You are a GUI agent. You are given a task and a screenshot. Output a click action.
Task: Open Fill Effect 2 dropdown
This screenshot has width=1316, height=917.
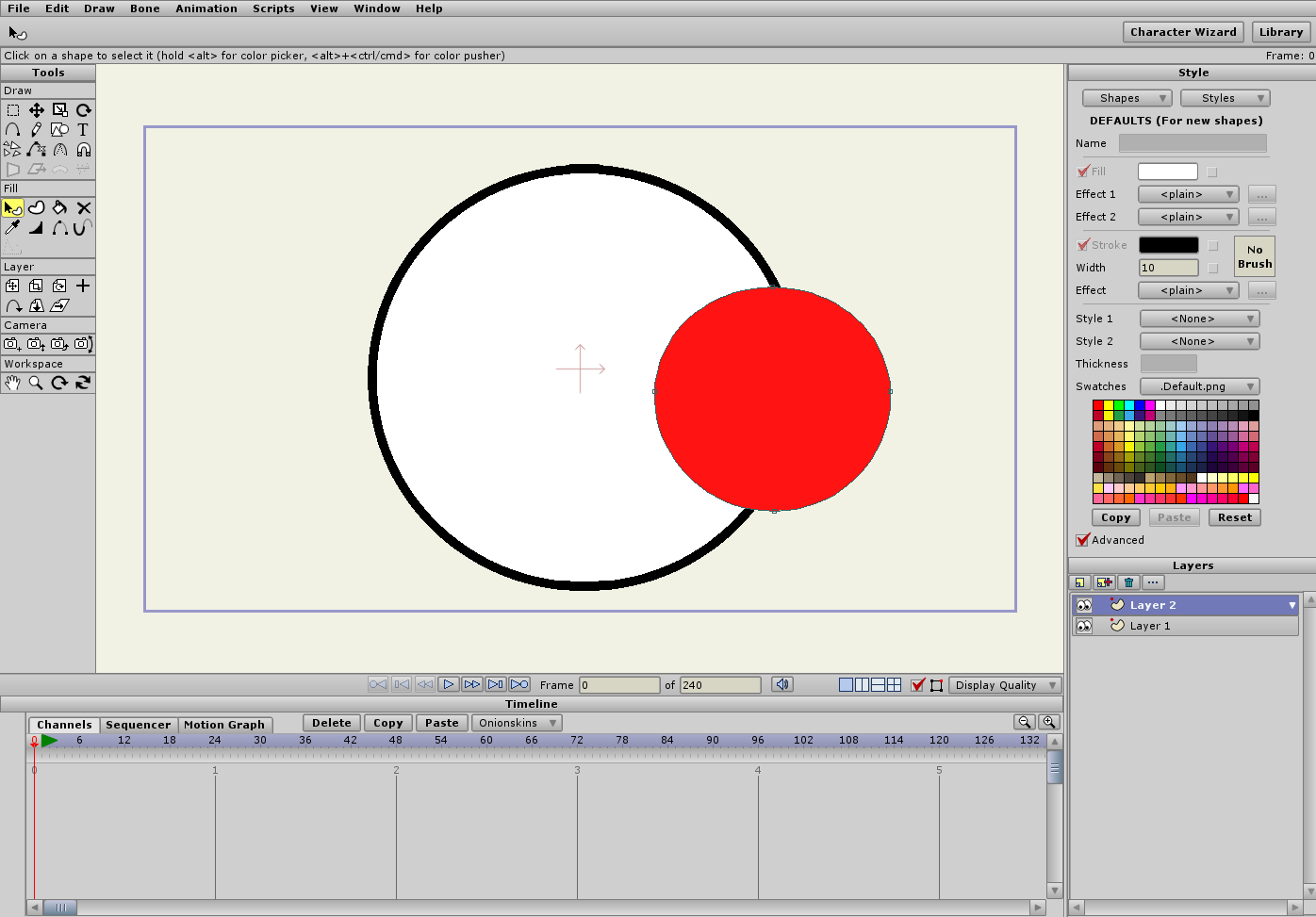point(1188,217)
